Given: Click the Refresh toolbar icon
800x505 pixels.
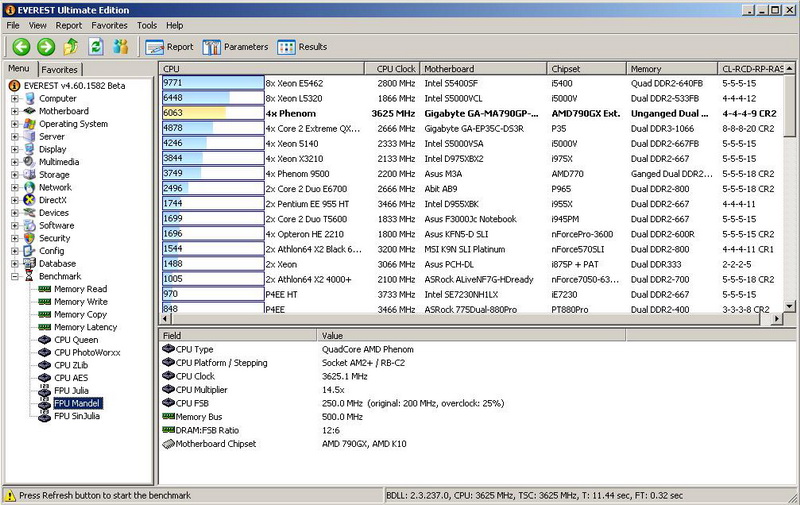Looking at the screenshot, I should (x=95, y=47).
